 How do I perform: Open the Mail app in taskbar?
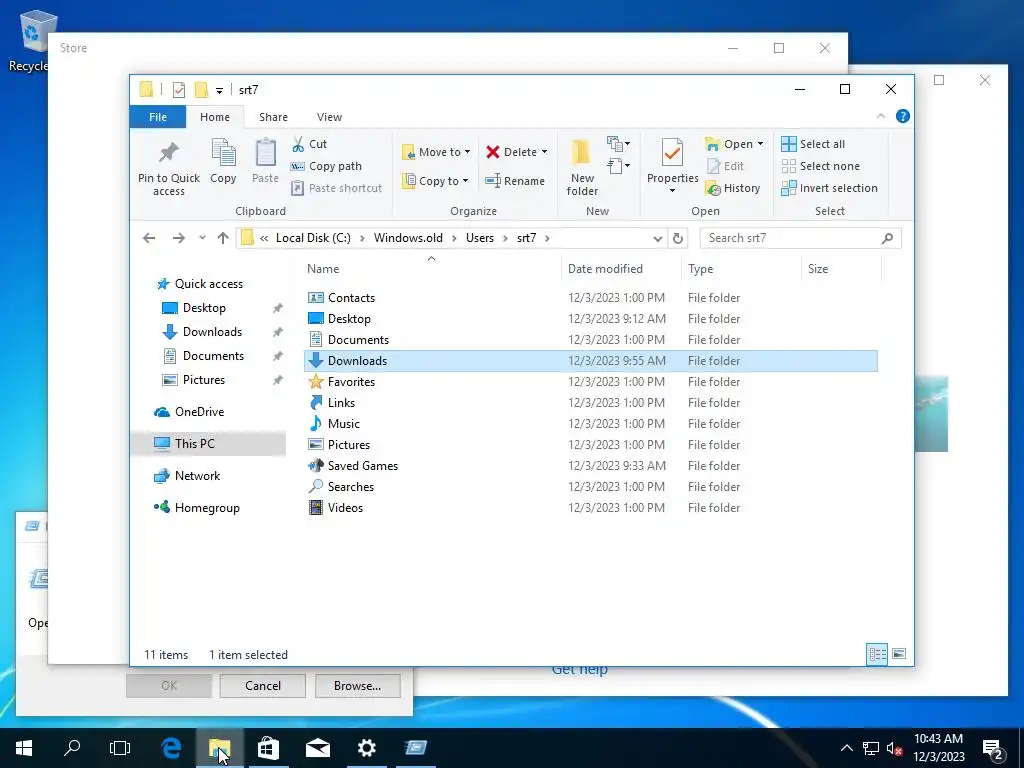[317, 748]
